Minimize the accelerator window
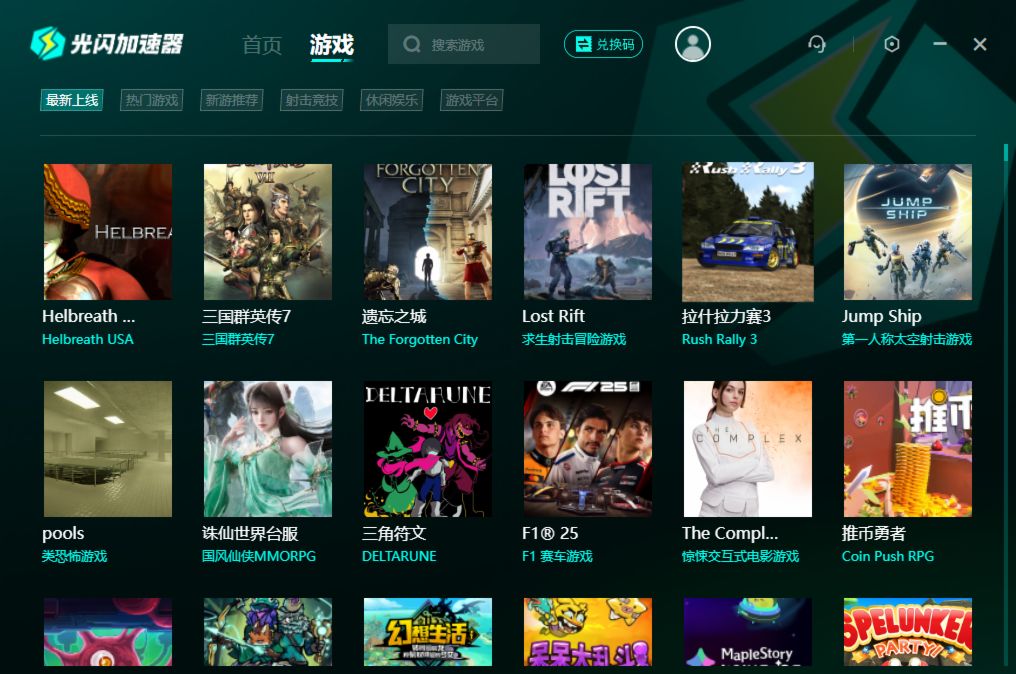This screenshot has height=674, width=1016. 940,43
